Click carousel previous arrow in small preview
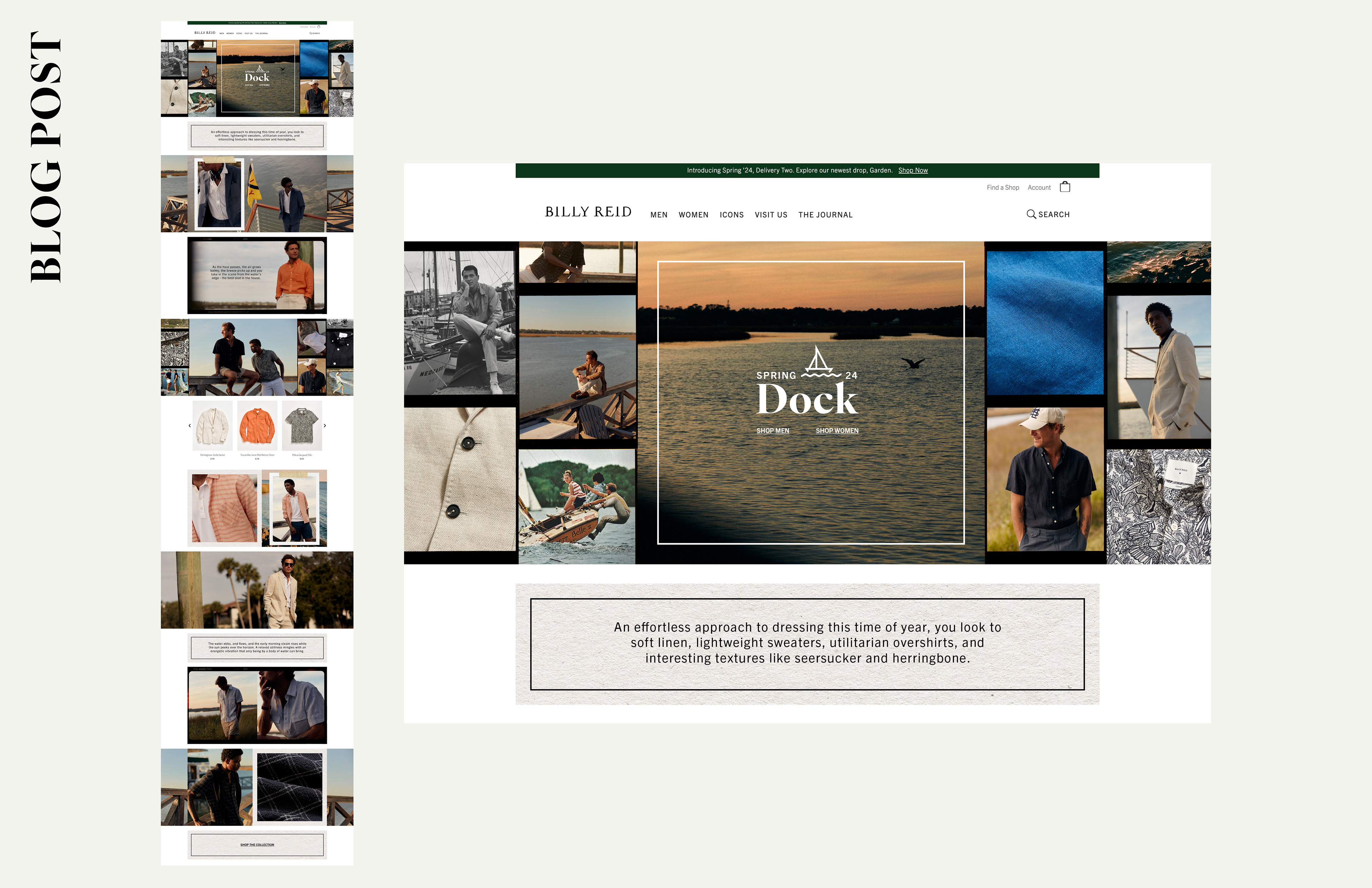 (190, 426)
